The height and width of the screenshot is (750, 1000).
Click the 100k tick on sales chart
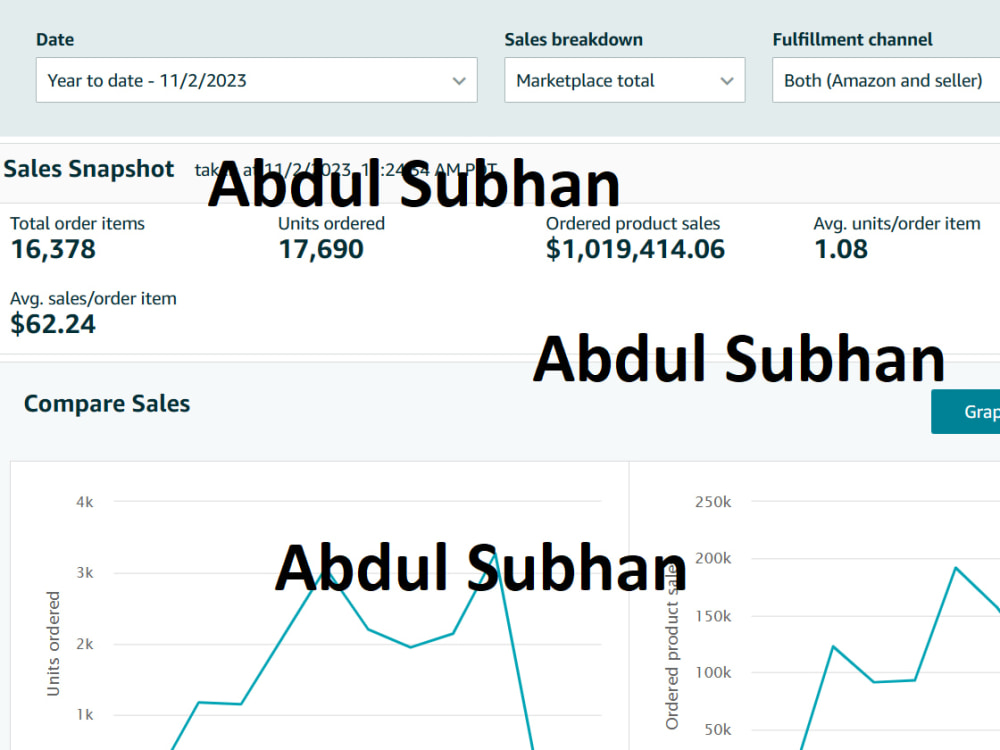[x=713, y=673]
